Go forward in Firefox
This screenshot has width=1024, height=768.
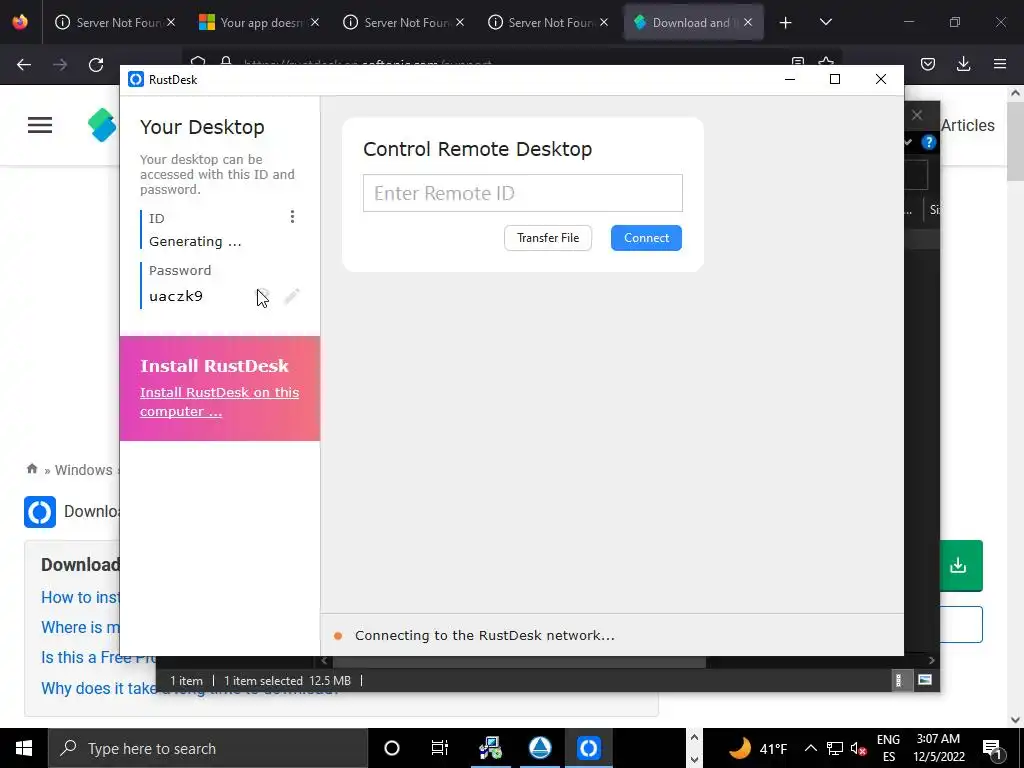click(x=60, y=64)
